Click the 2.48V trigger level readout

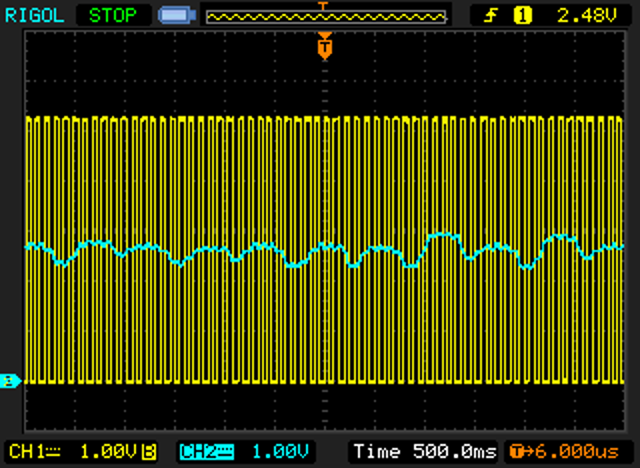click(587, 16)
